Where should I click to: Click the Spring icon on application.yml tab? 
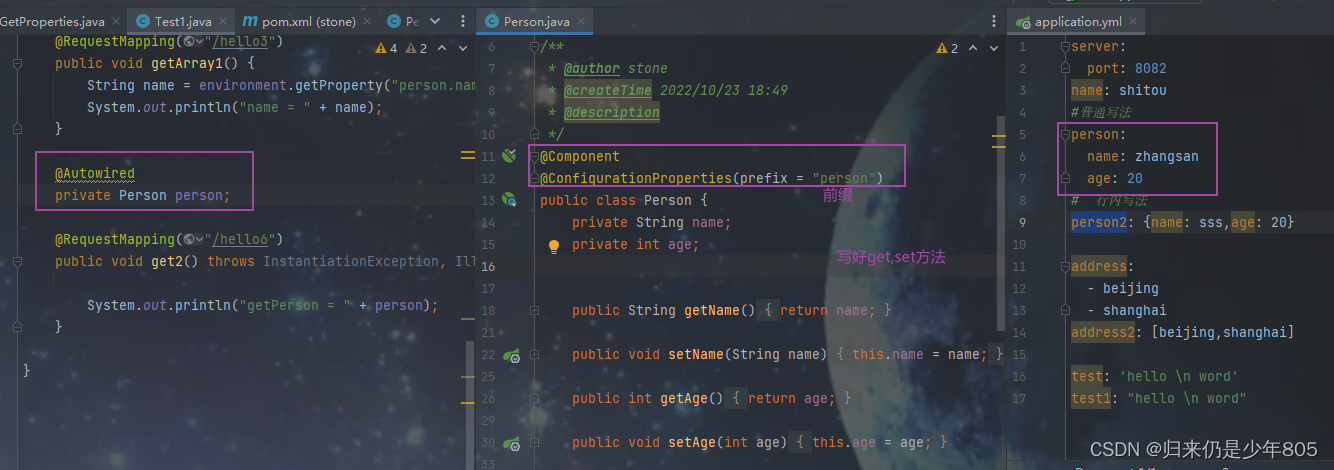tap(1022, 21)
